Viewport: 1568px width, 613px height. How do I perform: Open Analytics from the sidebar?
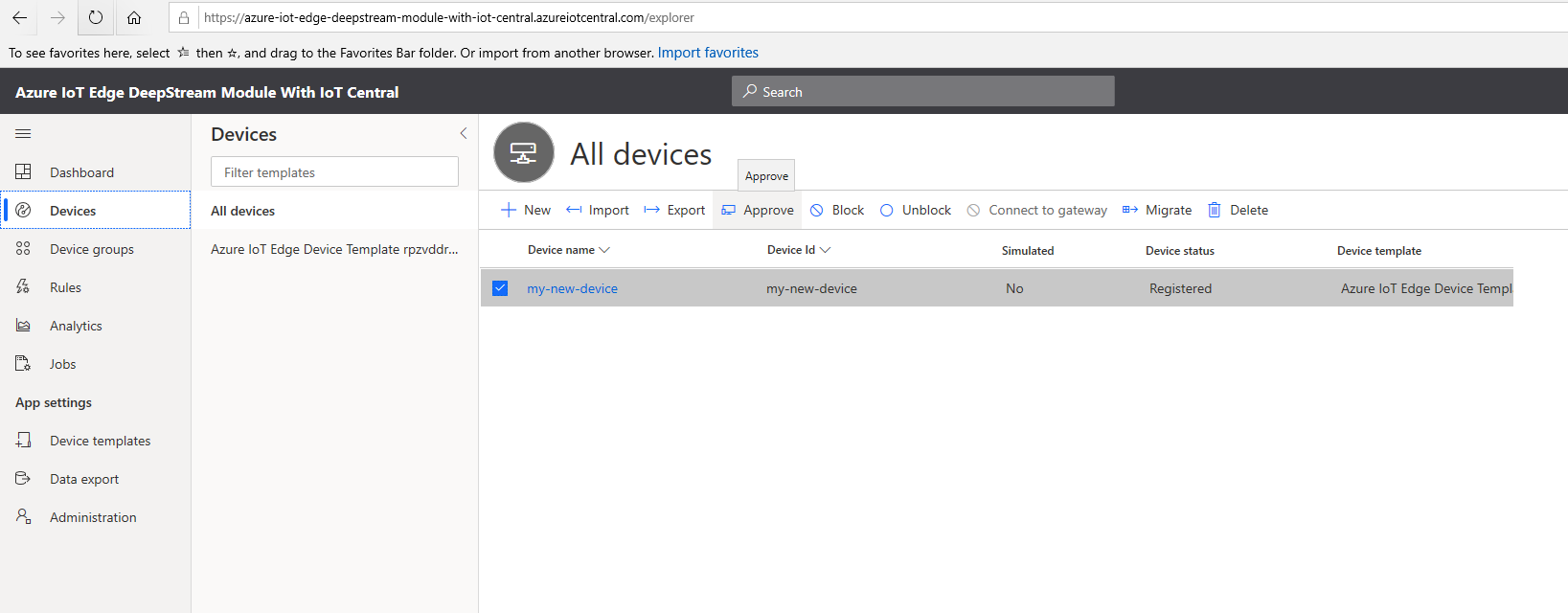click(96, 326)
